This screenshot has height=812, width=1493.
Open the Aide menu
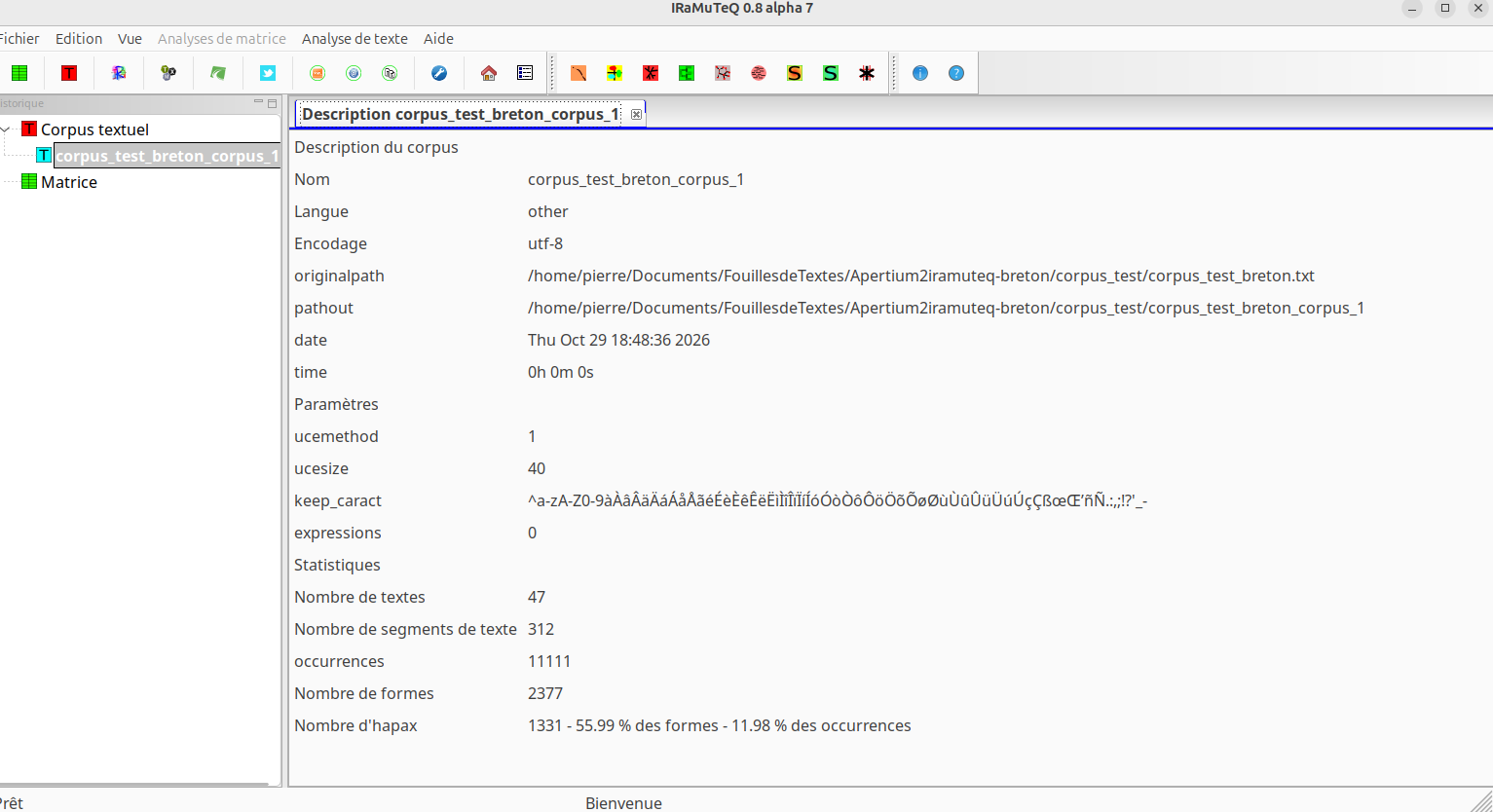438,39
